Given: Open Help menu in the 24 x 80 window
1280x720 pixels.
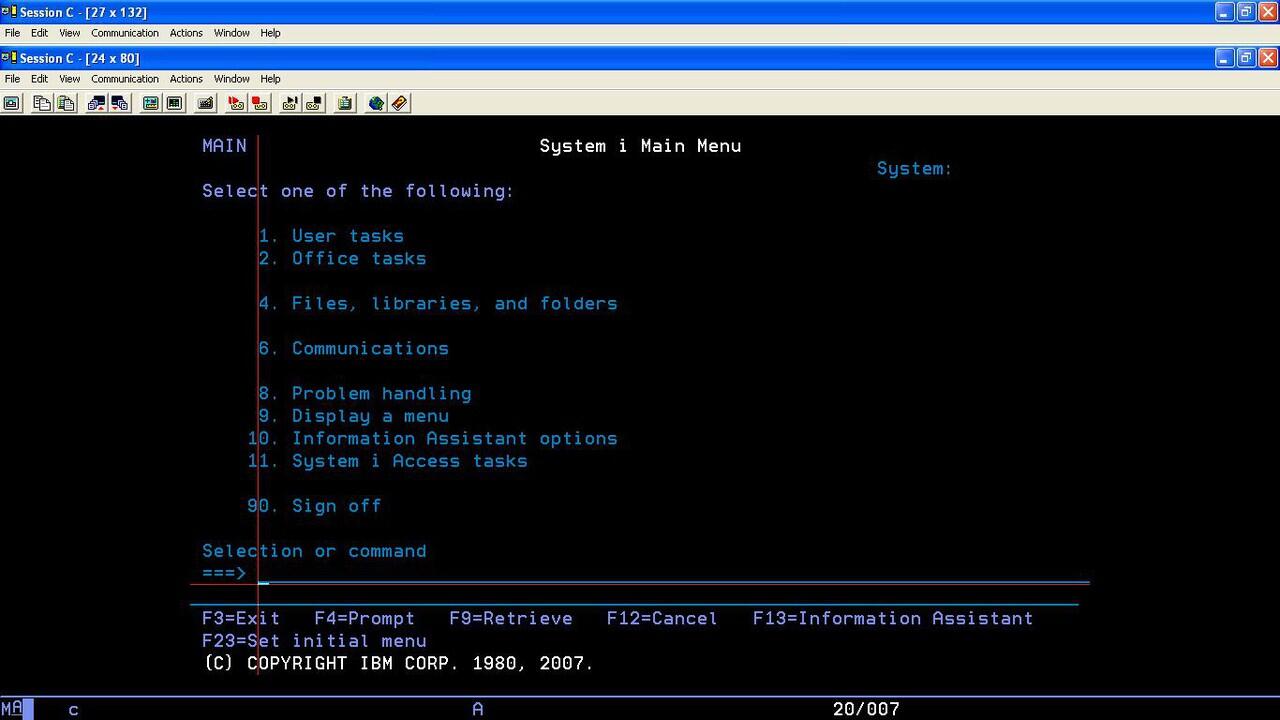Looking at the screenshot, I should (270, 79).
